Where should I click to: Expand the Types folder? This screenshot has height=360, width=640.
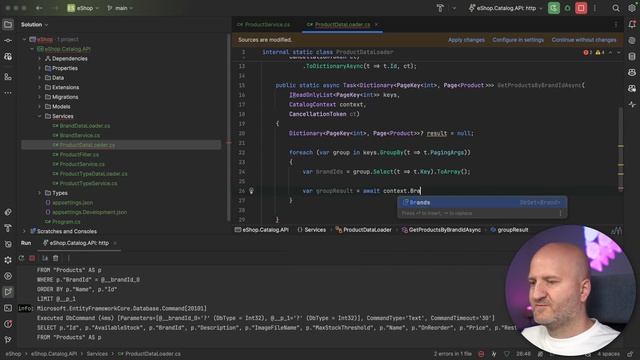tap(40, 193)
